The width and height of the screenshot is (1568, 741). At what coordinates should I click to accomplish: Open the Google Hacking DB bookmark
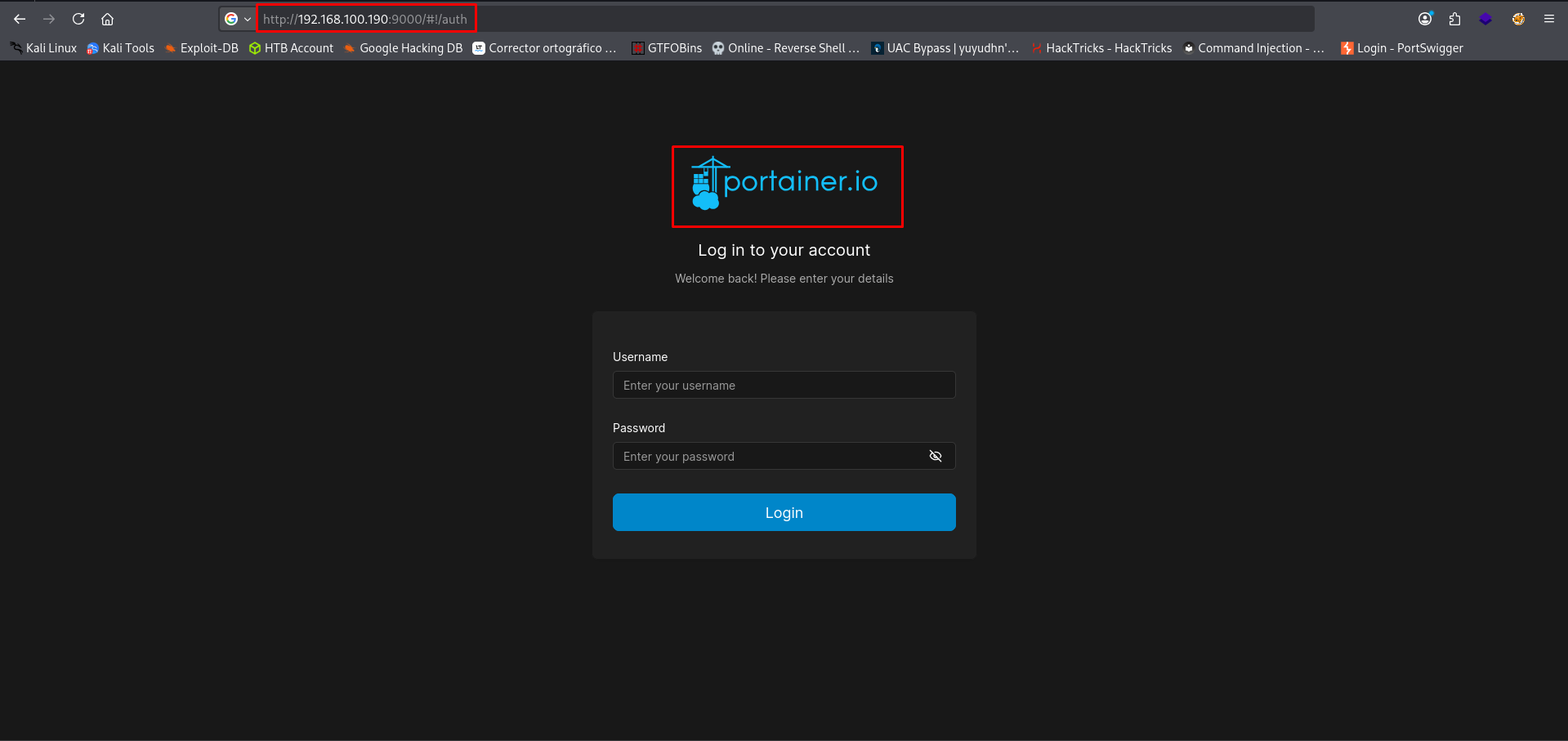404,48
